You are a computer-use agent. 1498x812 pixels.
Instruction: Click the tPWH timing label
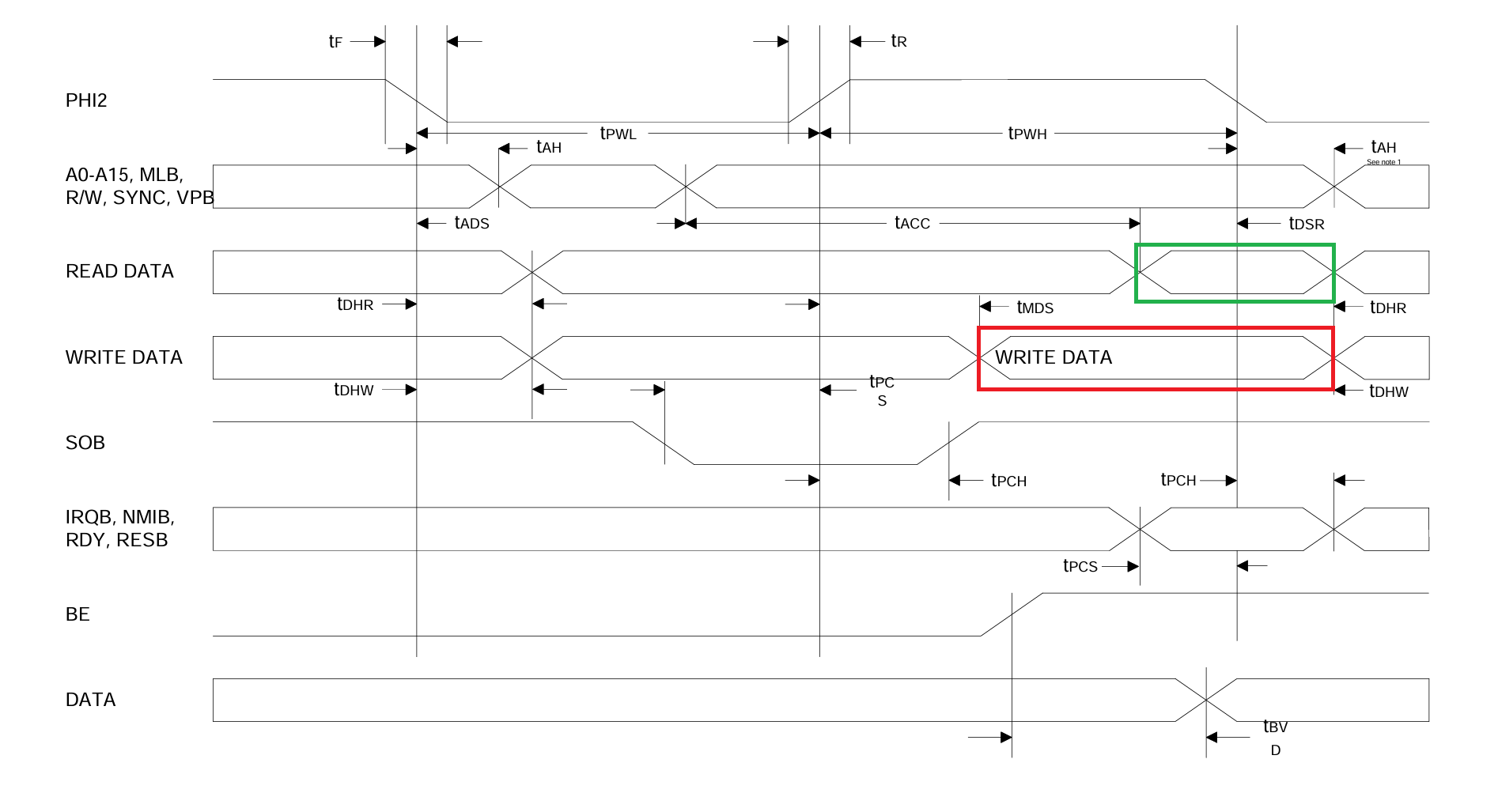pyautogui.click(x=1027, y=134)
